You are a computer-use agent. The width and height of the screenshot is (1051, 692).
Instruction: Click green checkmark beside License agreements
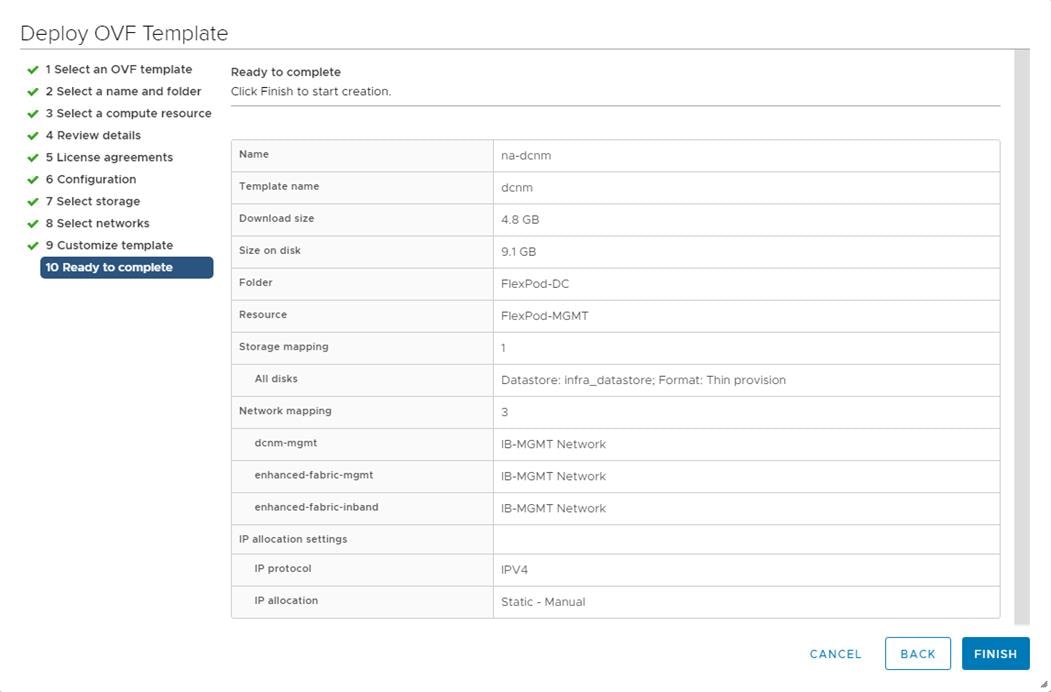pos(33,158)
